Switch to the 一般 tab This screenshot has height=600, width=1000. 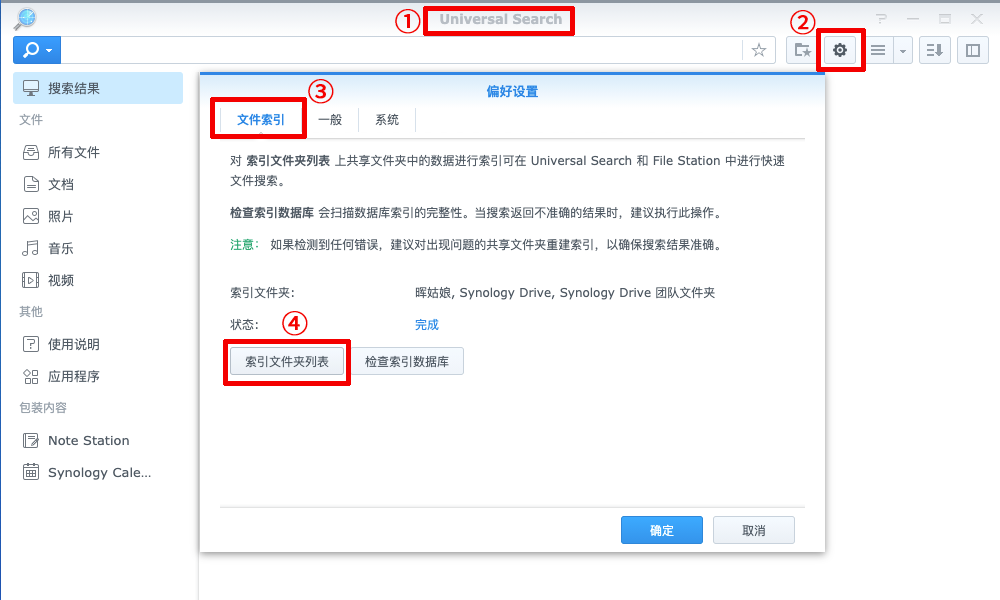(330, 119)
